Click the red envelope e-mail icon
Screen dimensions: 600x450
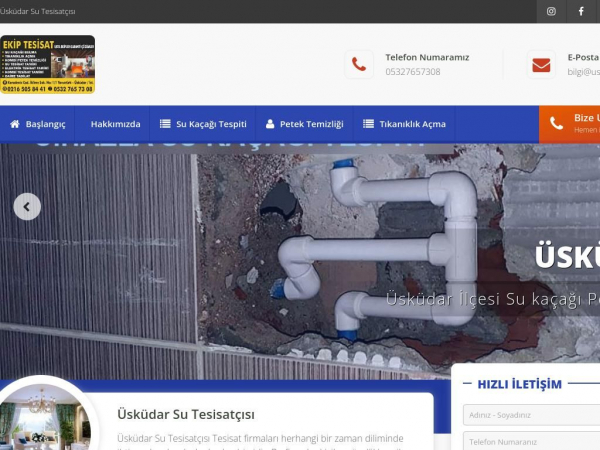coord(541,64)
